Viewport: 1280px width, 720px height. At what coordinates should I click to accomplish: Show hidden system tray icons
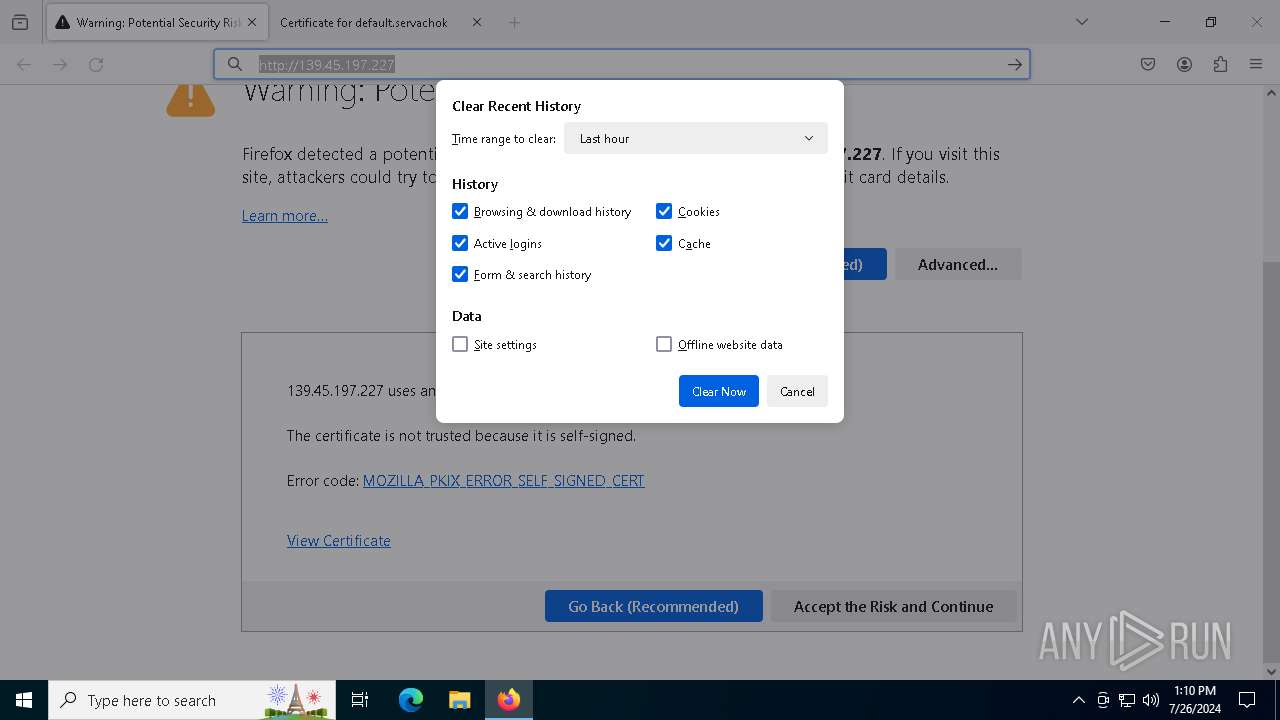click(x=1078, y=700)
